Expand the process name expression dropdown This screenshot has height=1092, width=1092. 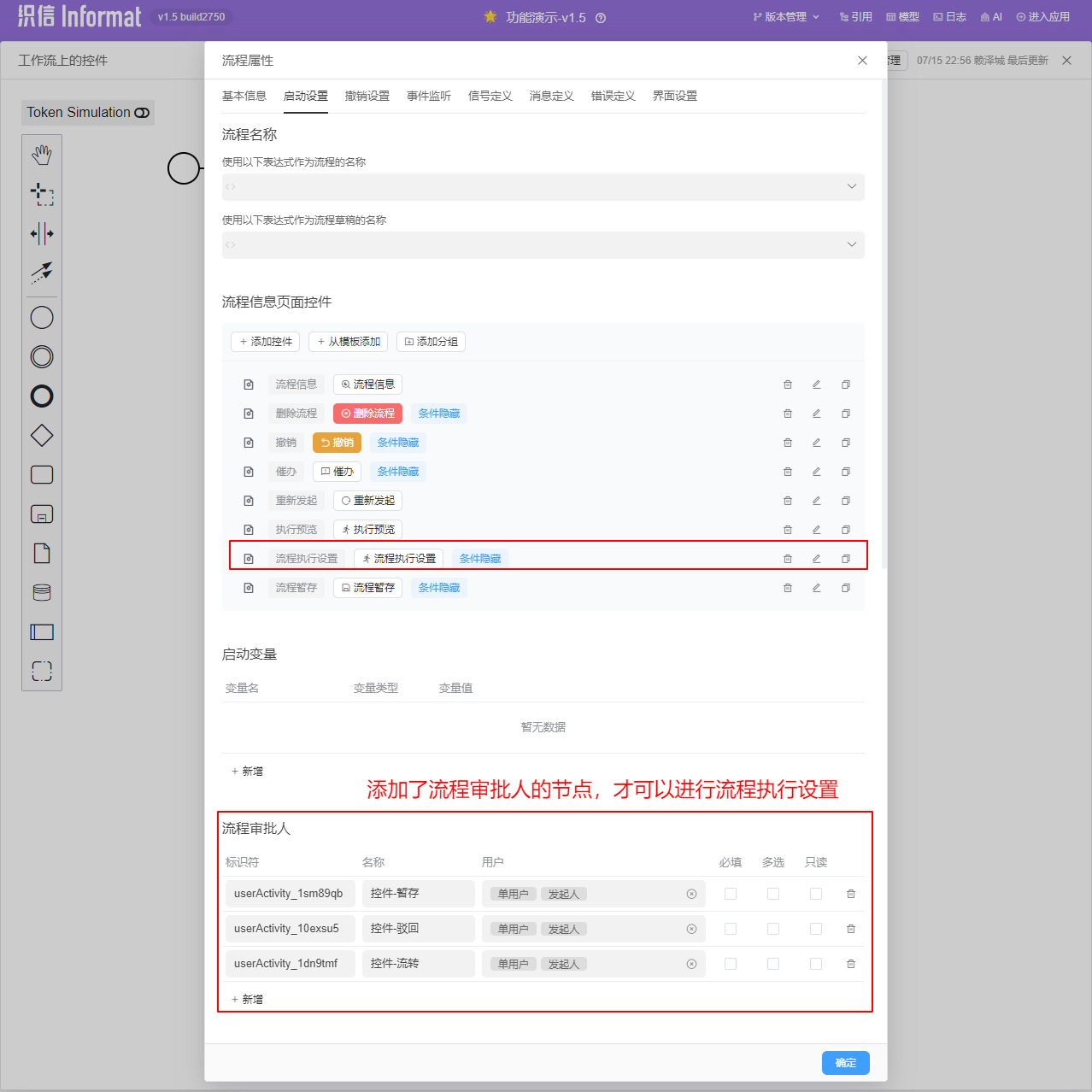click(851, 187)
